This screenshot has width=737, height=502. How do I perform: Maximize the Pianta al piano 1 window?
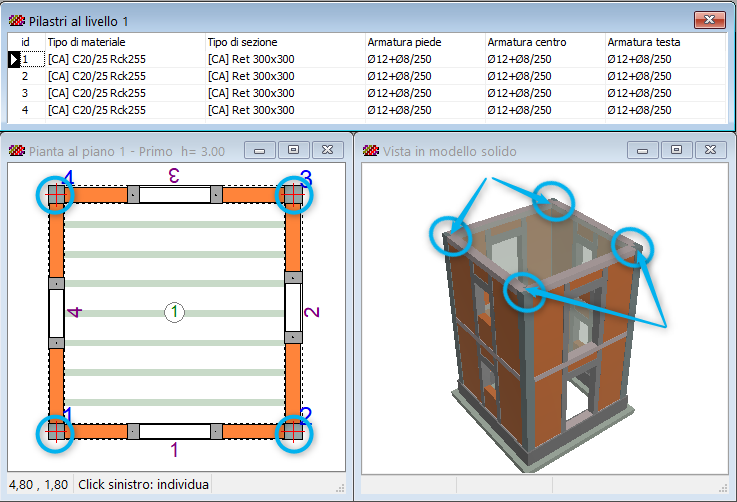[293, 150]
